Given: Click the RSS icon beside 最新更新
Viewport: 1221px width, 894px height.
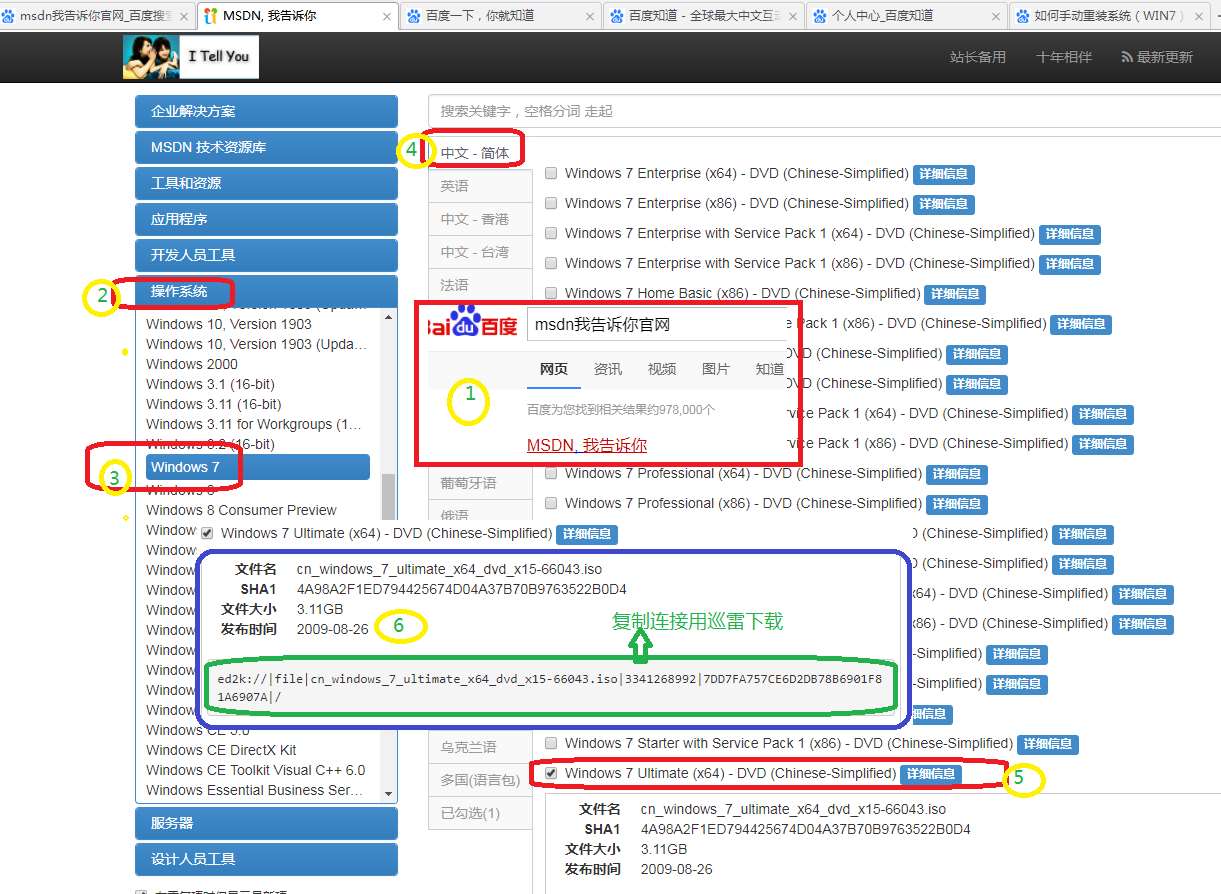Looking at the screenshot, I should [x=1128, y=58].
